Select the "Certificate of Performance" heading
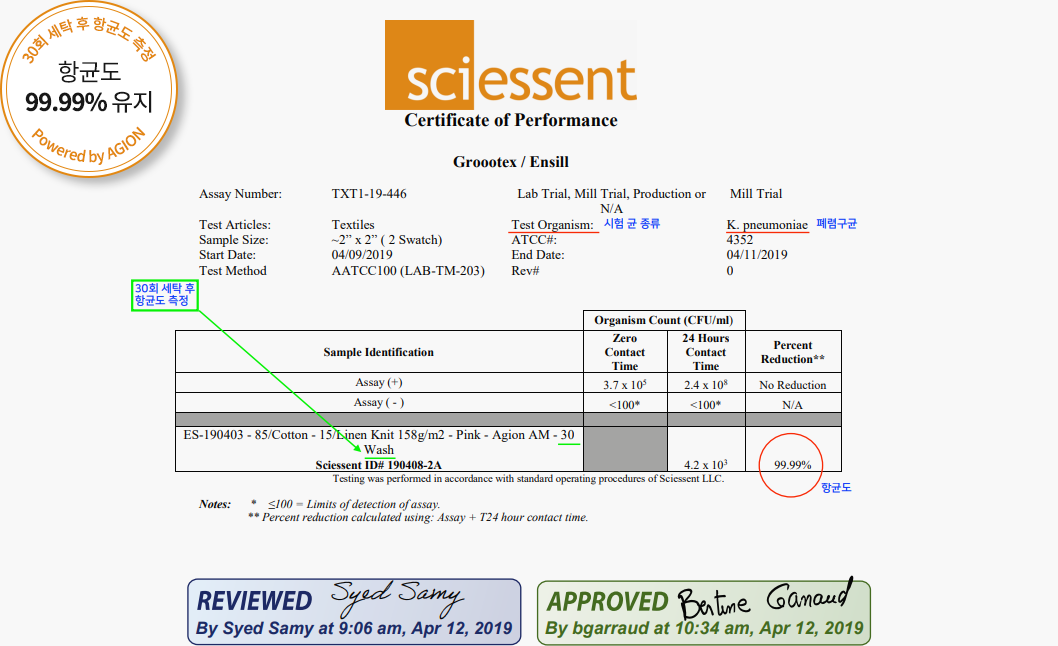 pyautogui.click(x=511, y=120)
